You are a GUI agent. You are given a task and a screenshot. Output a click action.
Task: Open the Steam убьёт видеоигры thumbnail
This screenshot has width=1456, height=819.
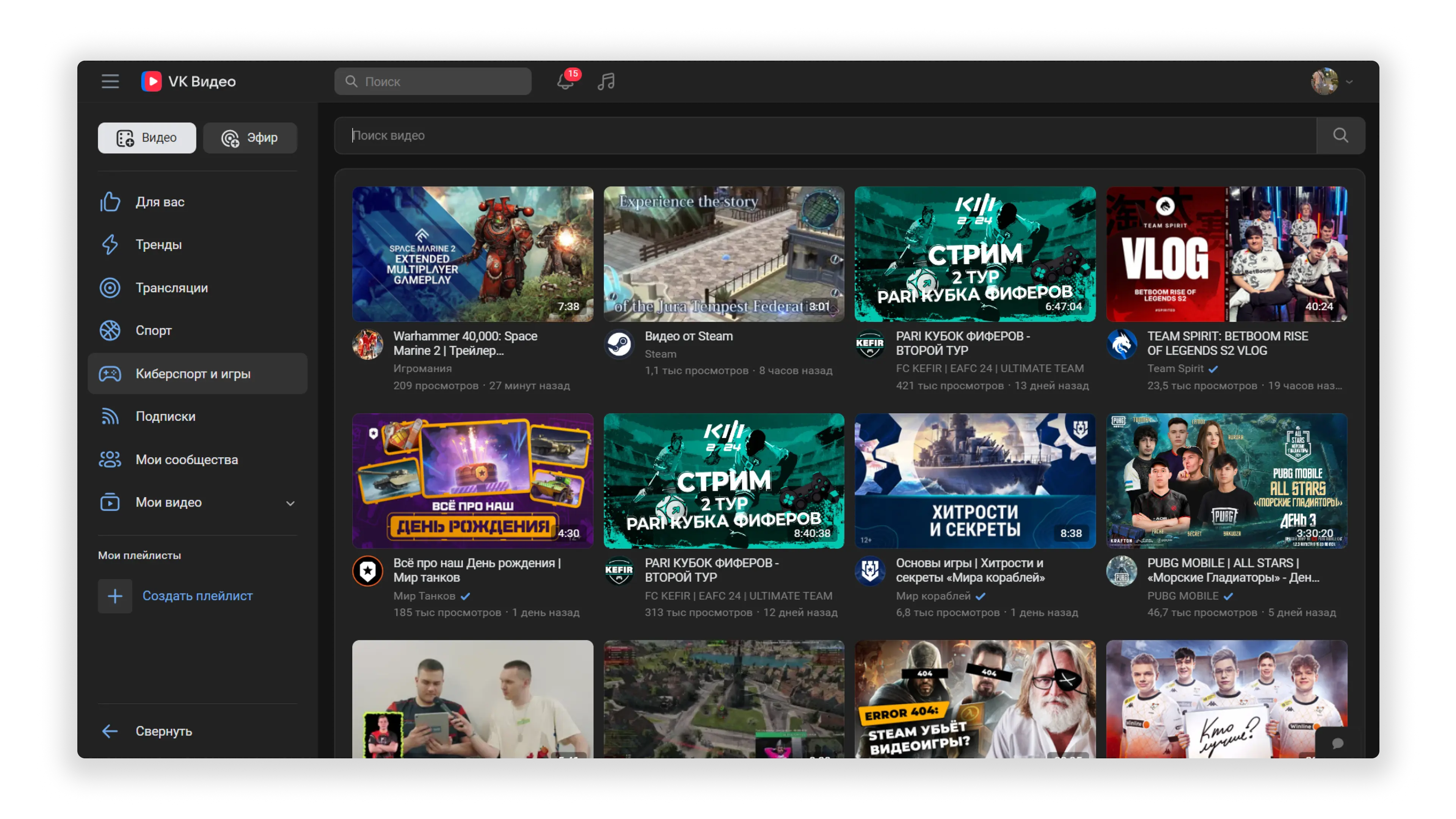[975, 699]
